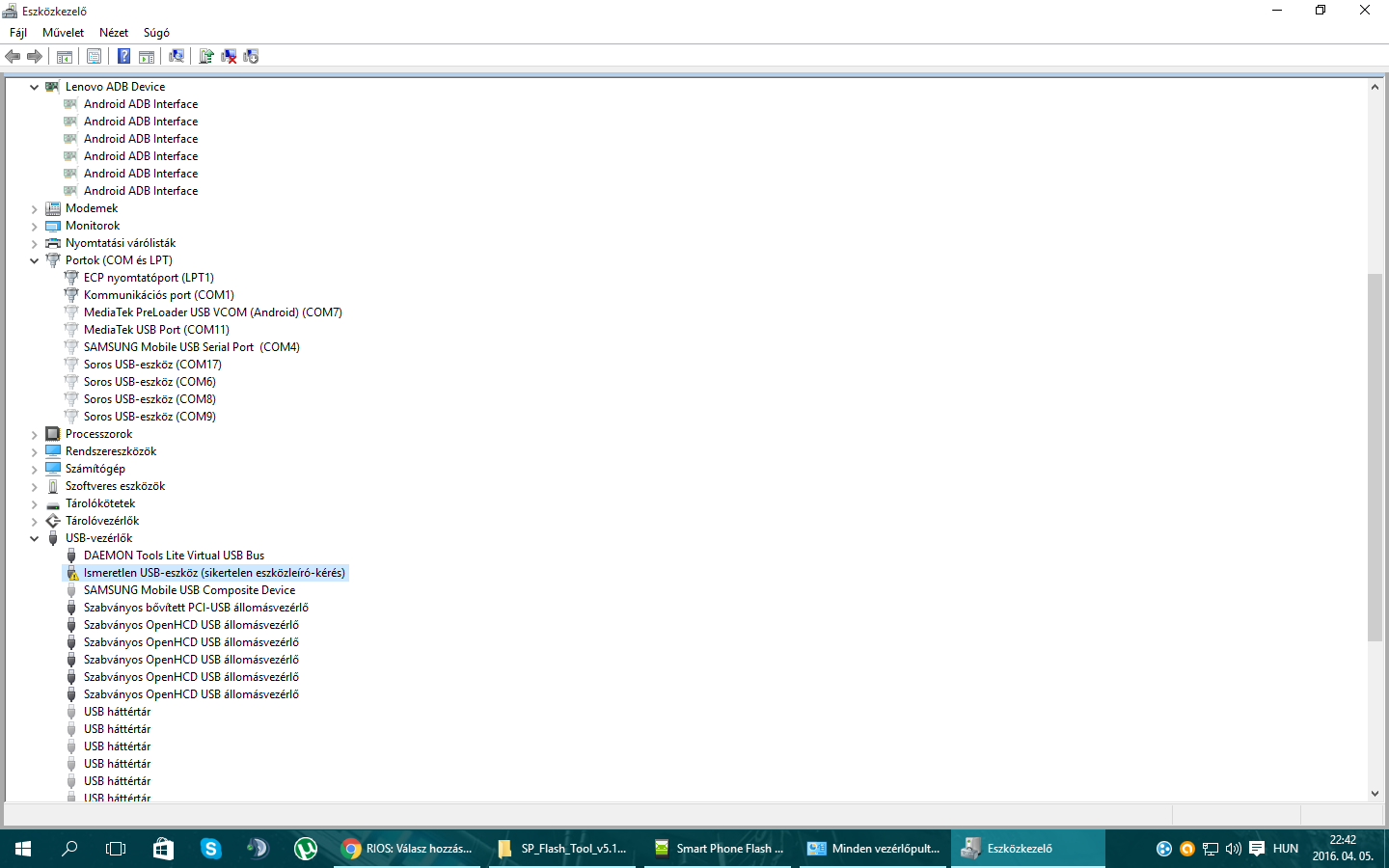
Task: Toggle the console tree pane icon
Action: click(65, 57)
